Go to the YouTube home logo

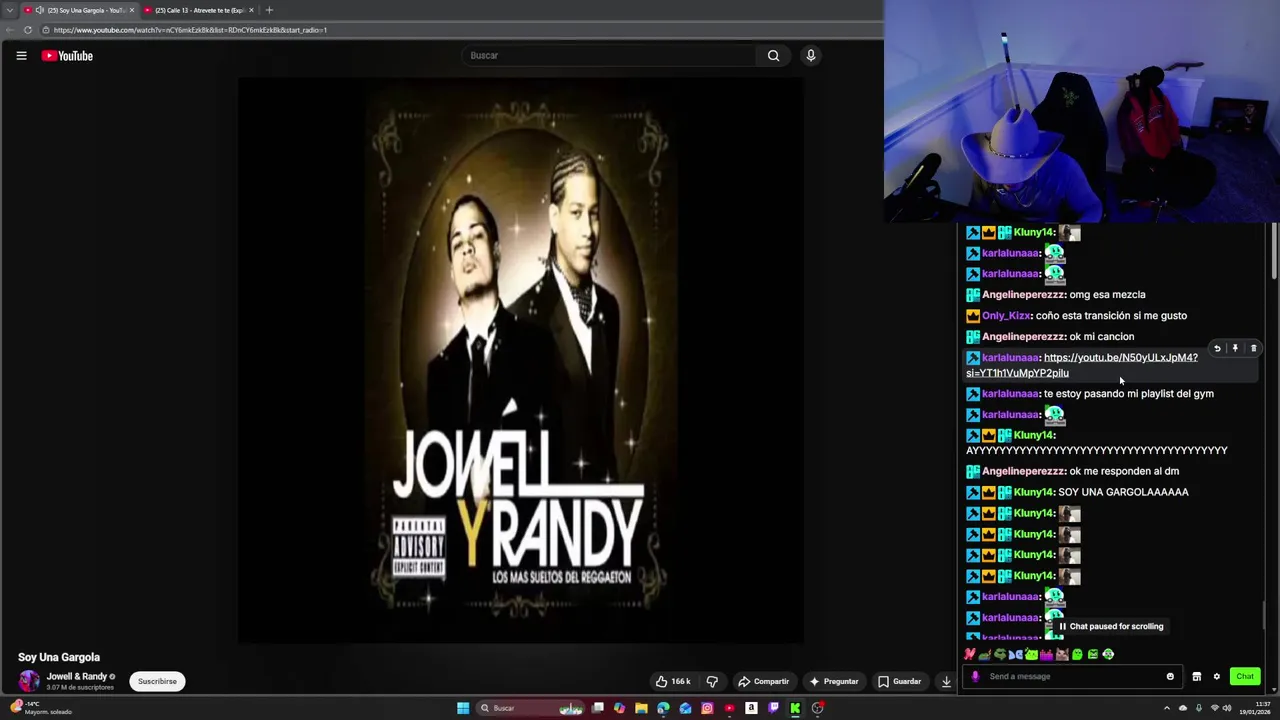pos(67,56)
